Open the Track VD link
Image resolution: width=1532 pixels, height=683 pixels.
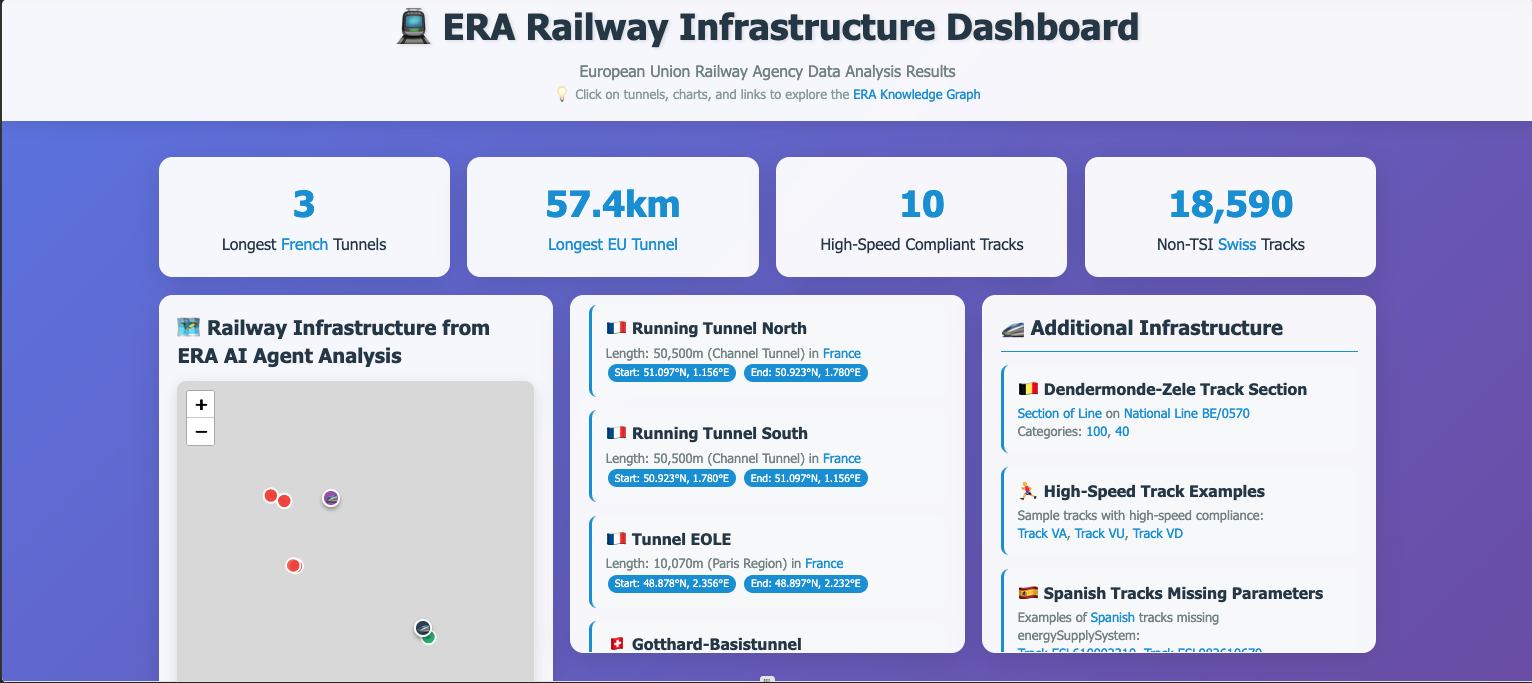(1158, 533)
